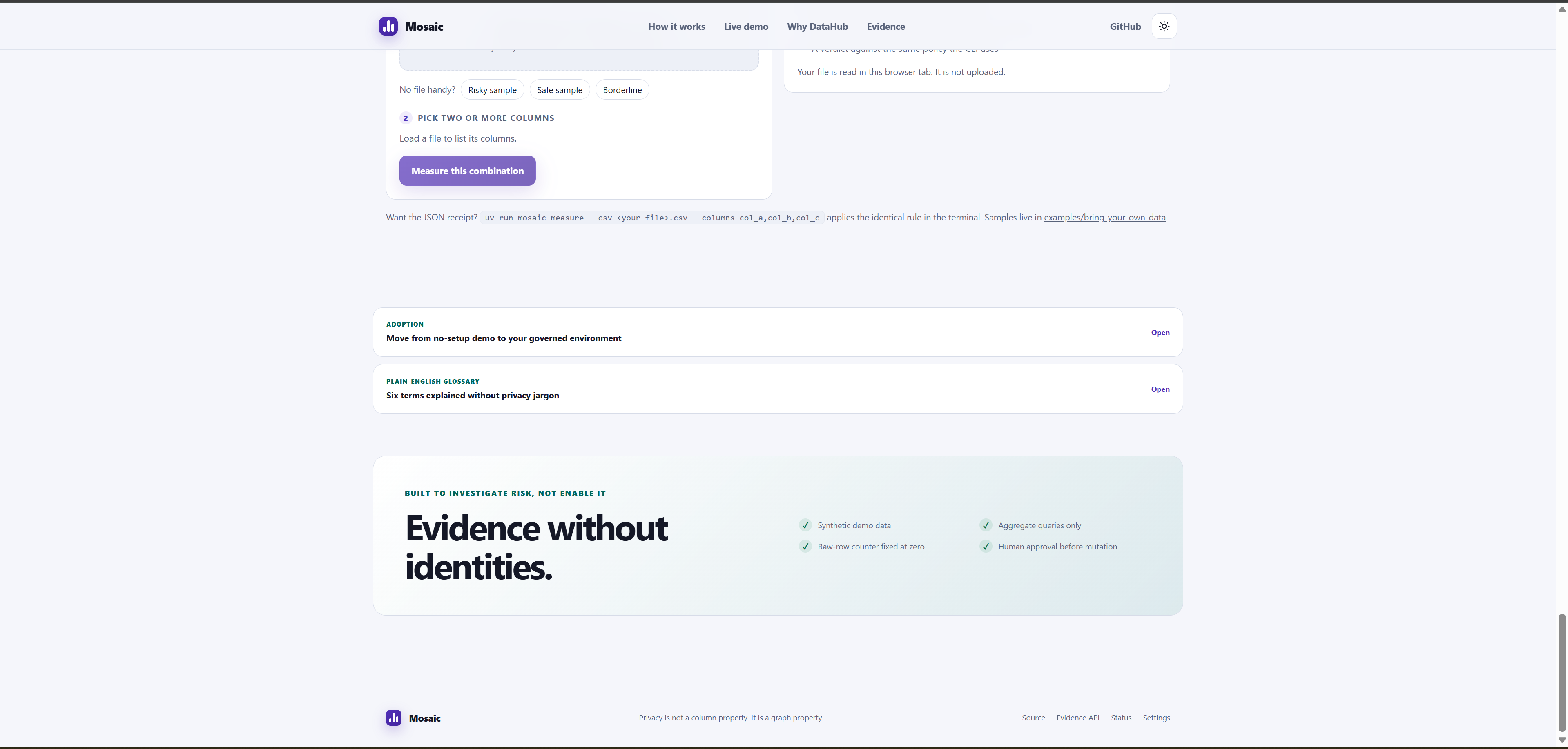Open the Status footer link
The image size is (1568, 749).
(x=1121, y=718)
